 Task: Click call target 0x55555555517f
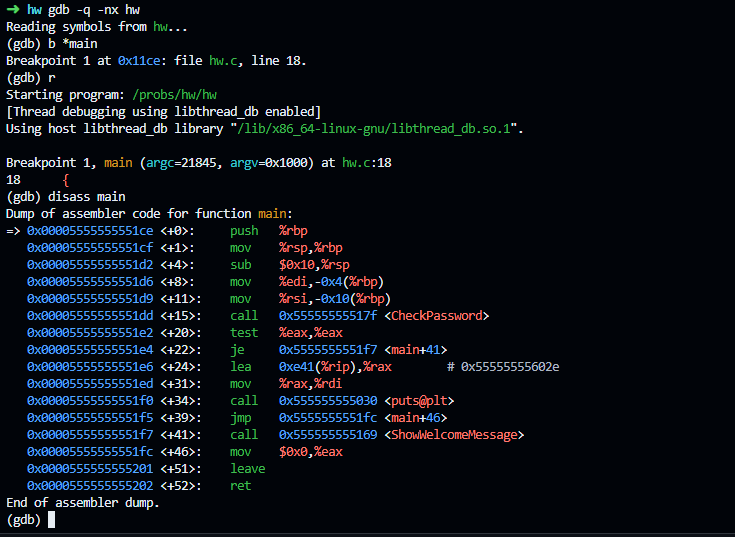click(x=328, y=315)
